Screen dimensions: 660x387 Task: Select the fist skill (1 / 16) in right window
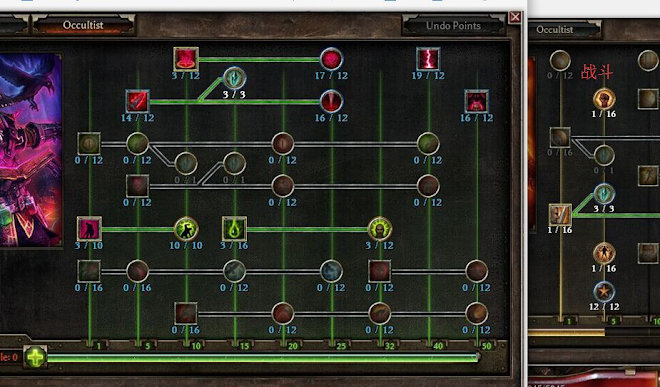pyautogui.click(x=604, y=99)
